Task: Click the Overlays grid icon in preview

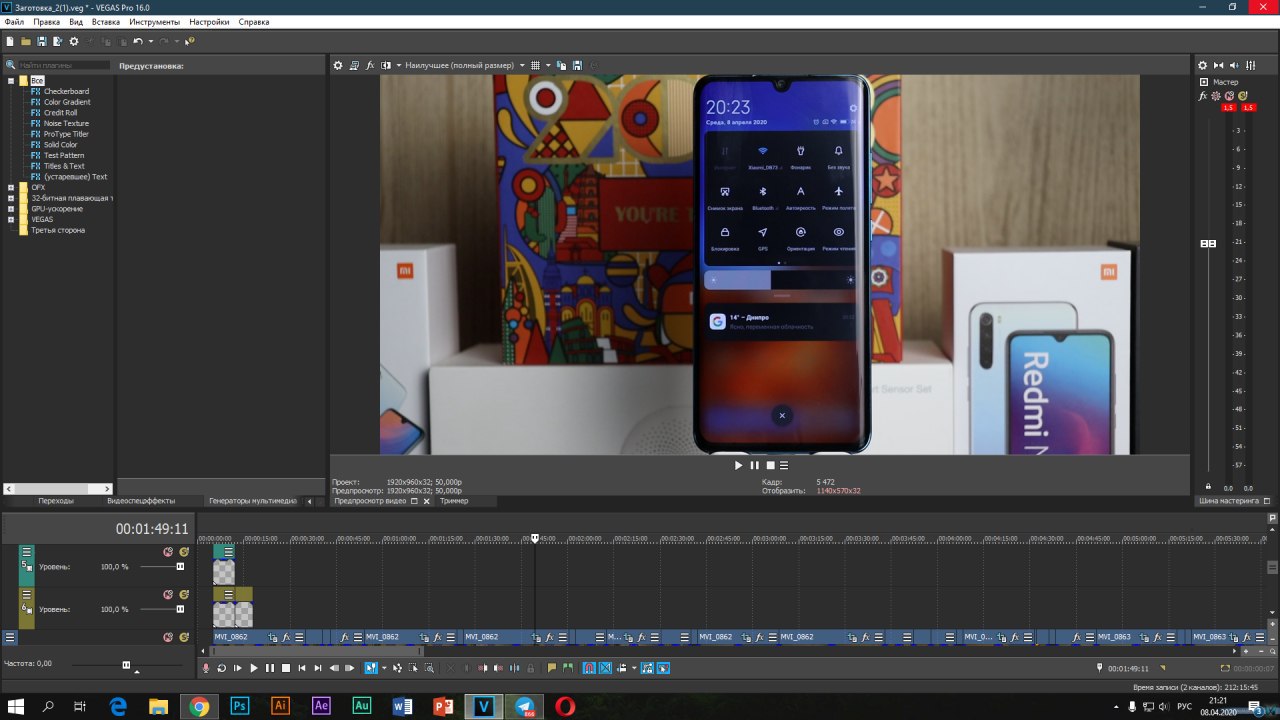Action: point(535,65)
